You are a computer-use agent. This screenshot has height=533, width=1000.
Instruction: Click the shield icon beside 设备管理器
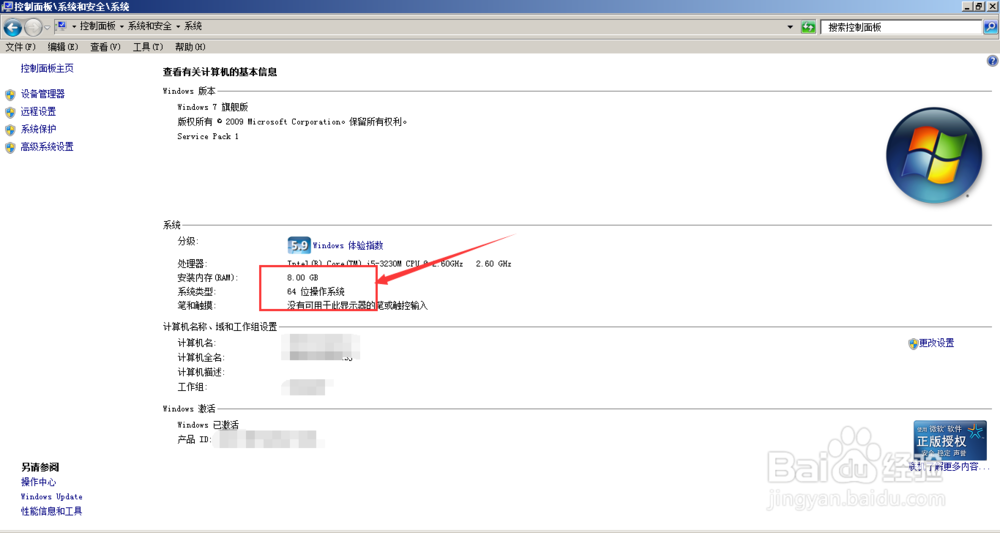(10, 95)
